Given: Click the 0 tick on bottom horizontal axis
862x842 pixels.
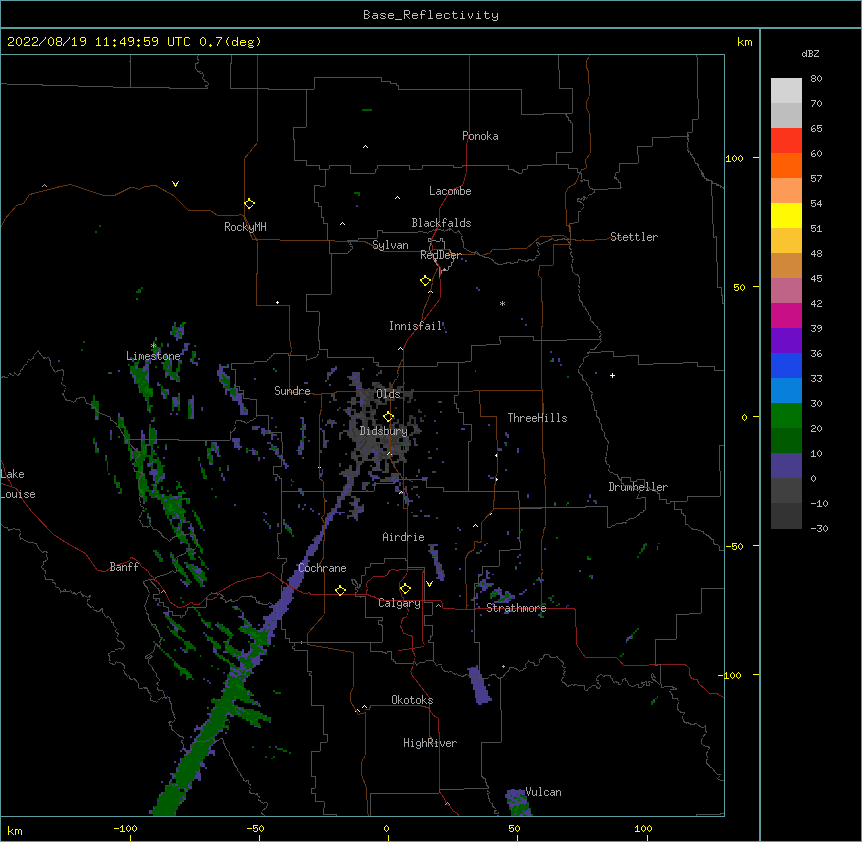Looking at the screenshot, I should [x=386, y=828].
